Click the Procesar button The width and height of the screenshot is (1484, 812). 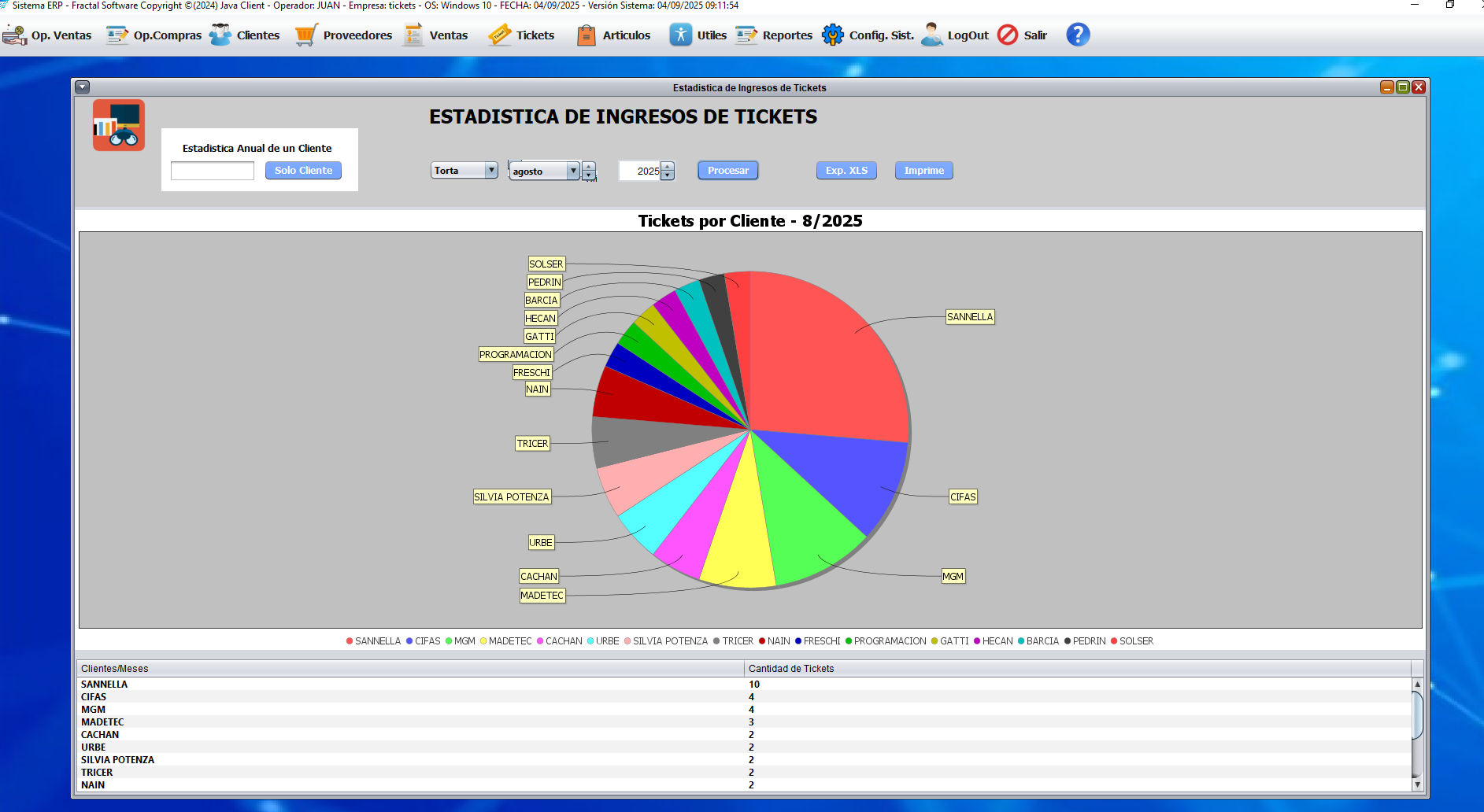coord(728,171)
